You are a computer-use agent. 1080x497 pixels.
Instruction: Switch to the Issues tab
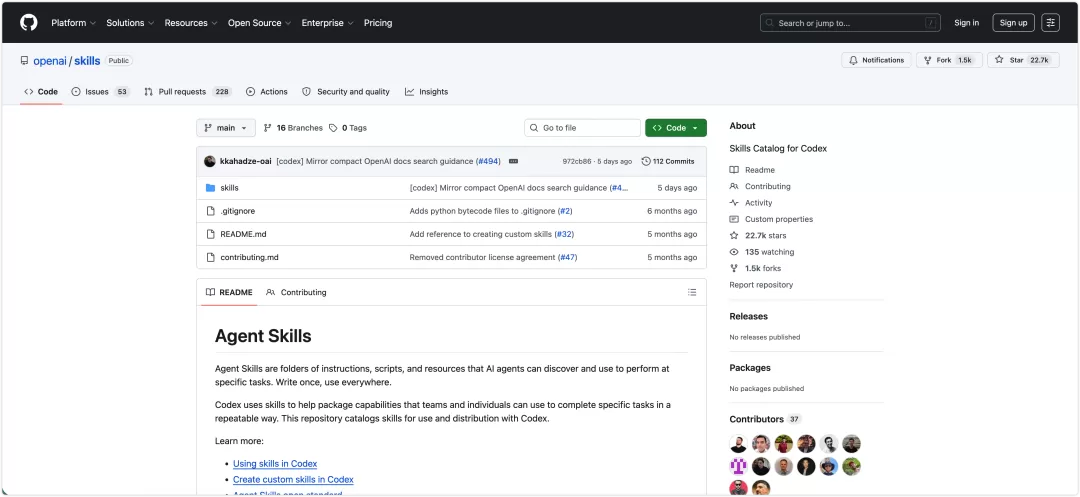(101, 92)
